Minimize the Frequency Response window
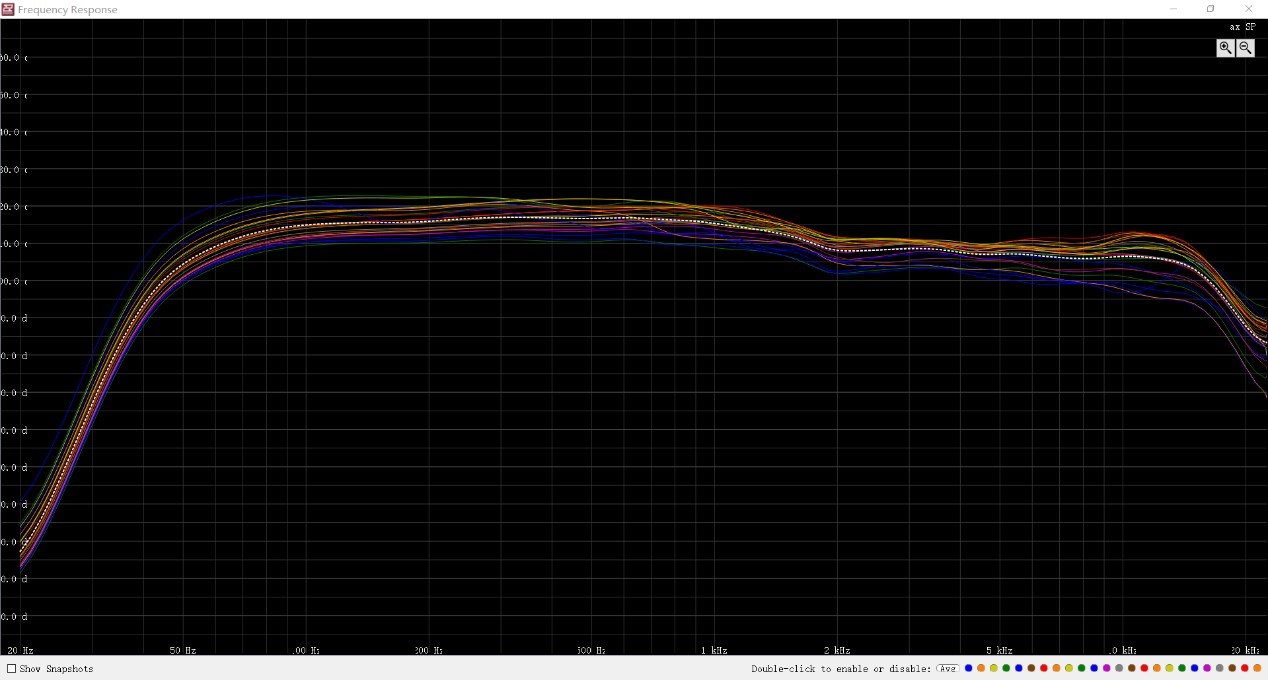Screen dimensions: 1268x680 click(x=1173, y=9)
